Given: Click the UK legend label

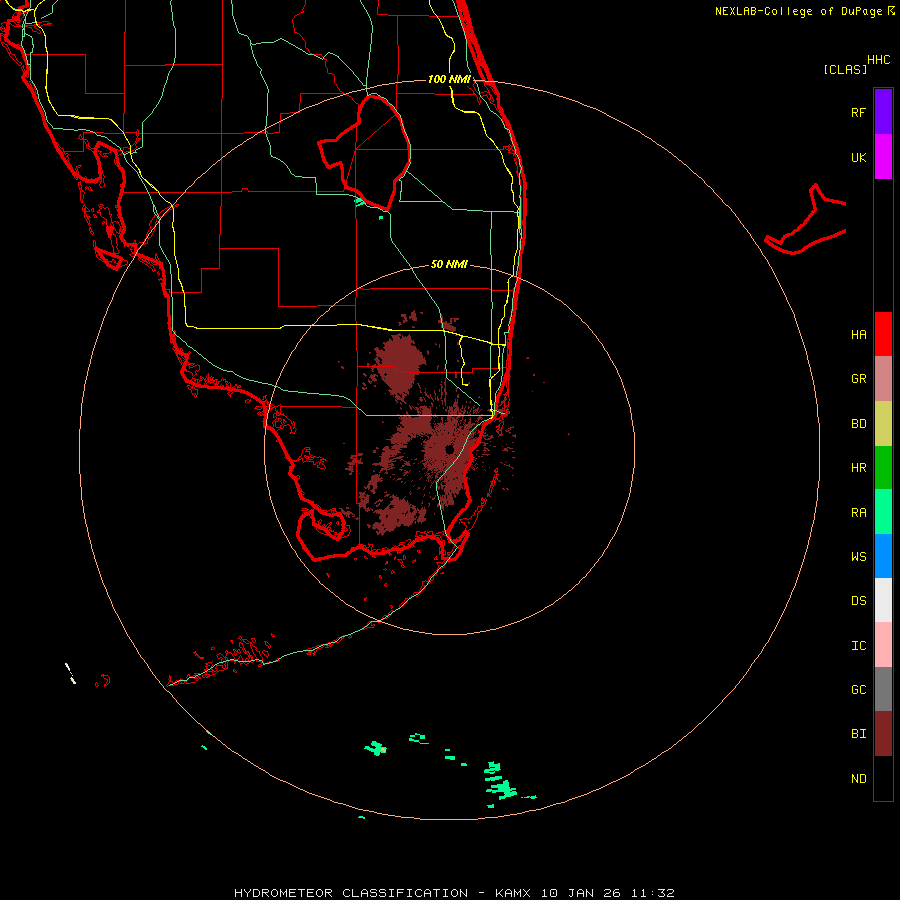Looking at the screenshot, I should [x=858, y=157].
